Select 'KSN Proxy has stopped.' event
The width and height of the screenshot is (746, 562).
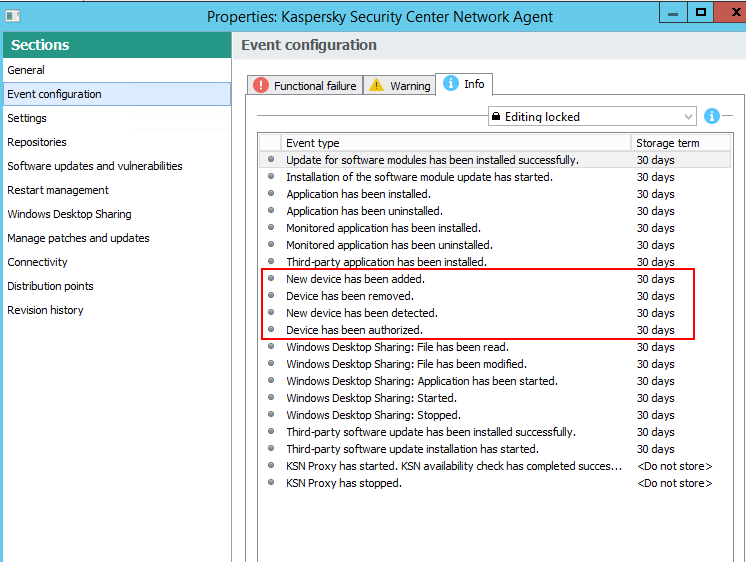[495, 483]
